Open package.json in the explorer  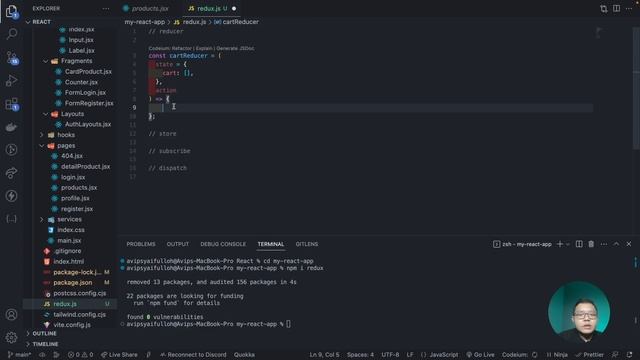(x=73, y=282)
